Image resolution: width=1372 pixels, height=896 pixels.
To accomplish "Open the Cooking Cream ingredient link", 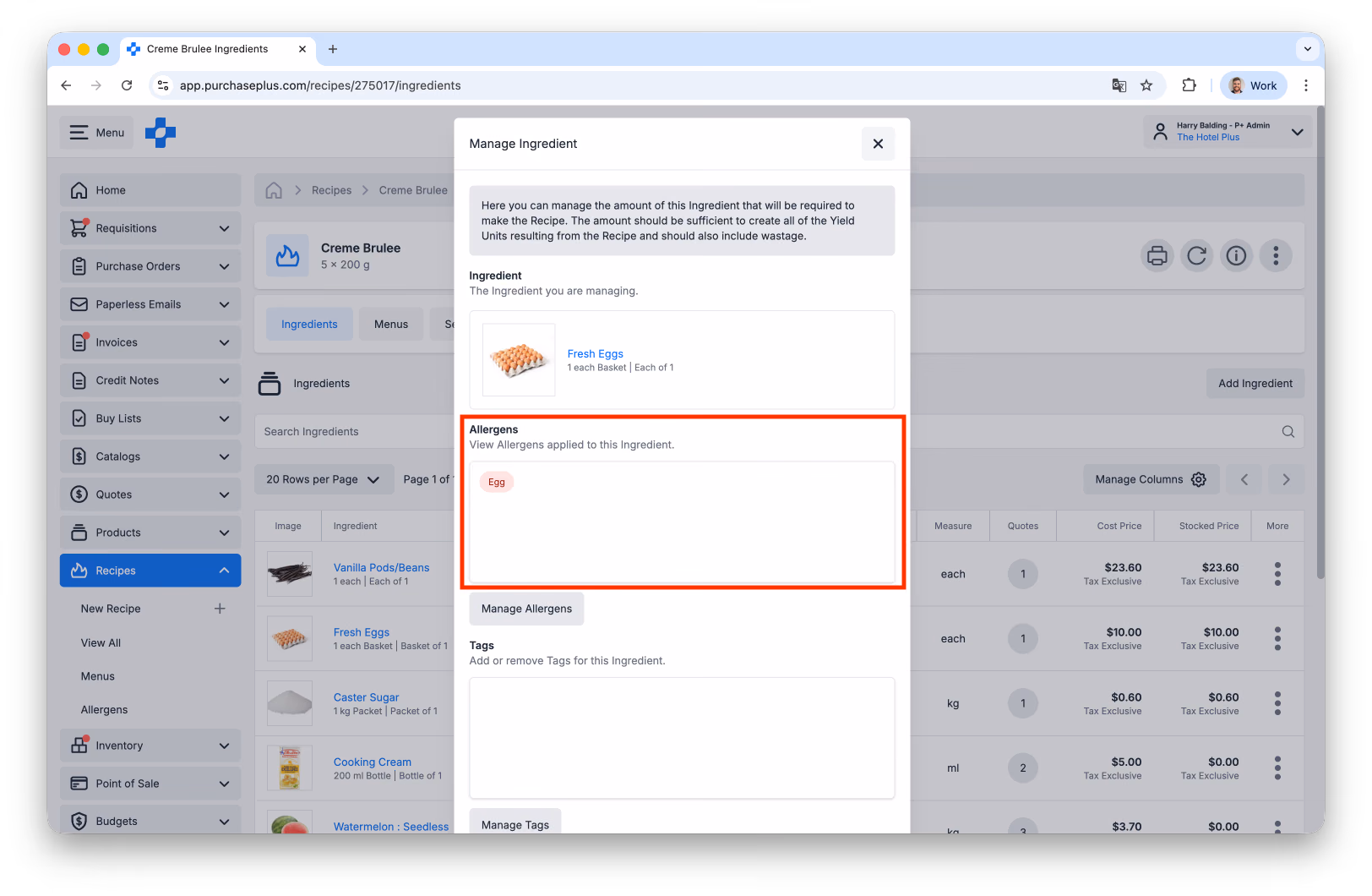I will tap(372, 762).
